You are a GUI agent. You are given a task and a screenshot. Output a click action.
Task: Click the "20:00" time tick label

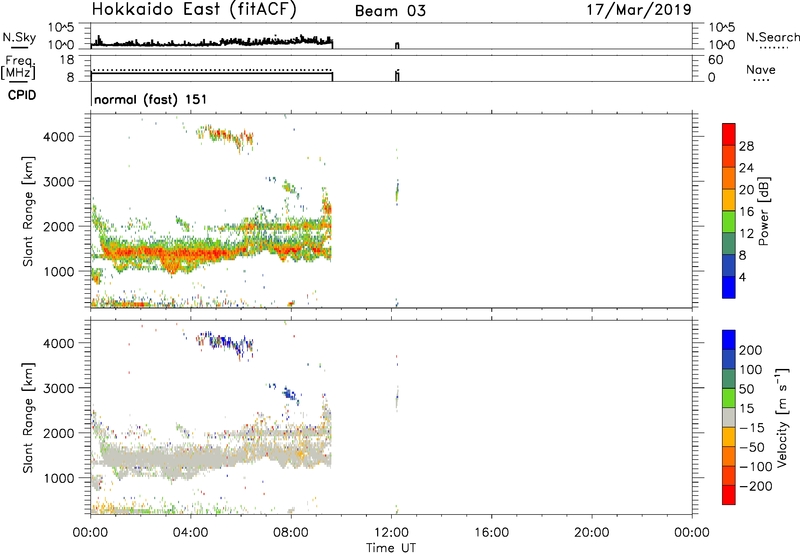tap(591, 533)
